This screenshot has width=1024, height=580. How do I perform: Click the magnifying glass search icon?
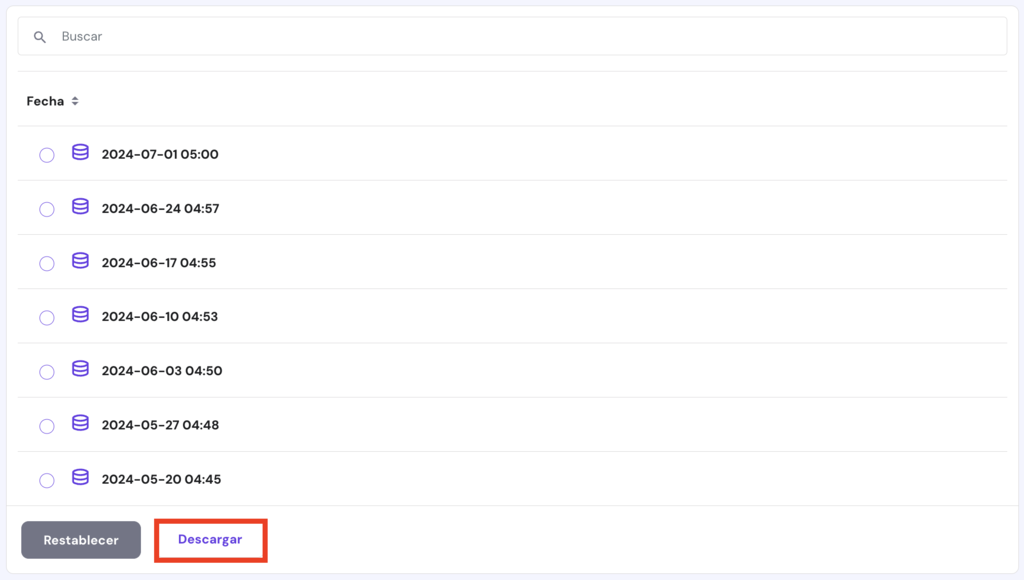[x=39, y=36]
